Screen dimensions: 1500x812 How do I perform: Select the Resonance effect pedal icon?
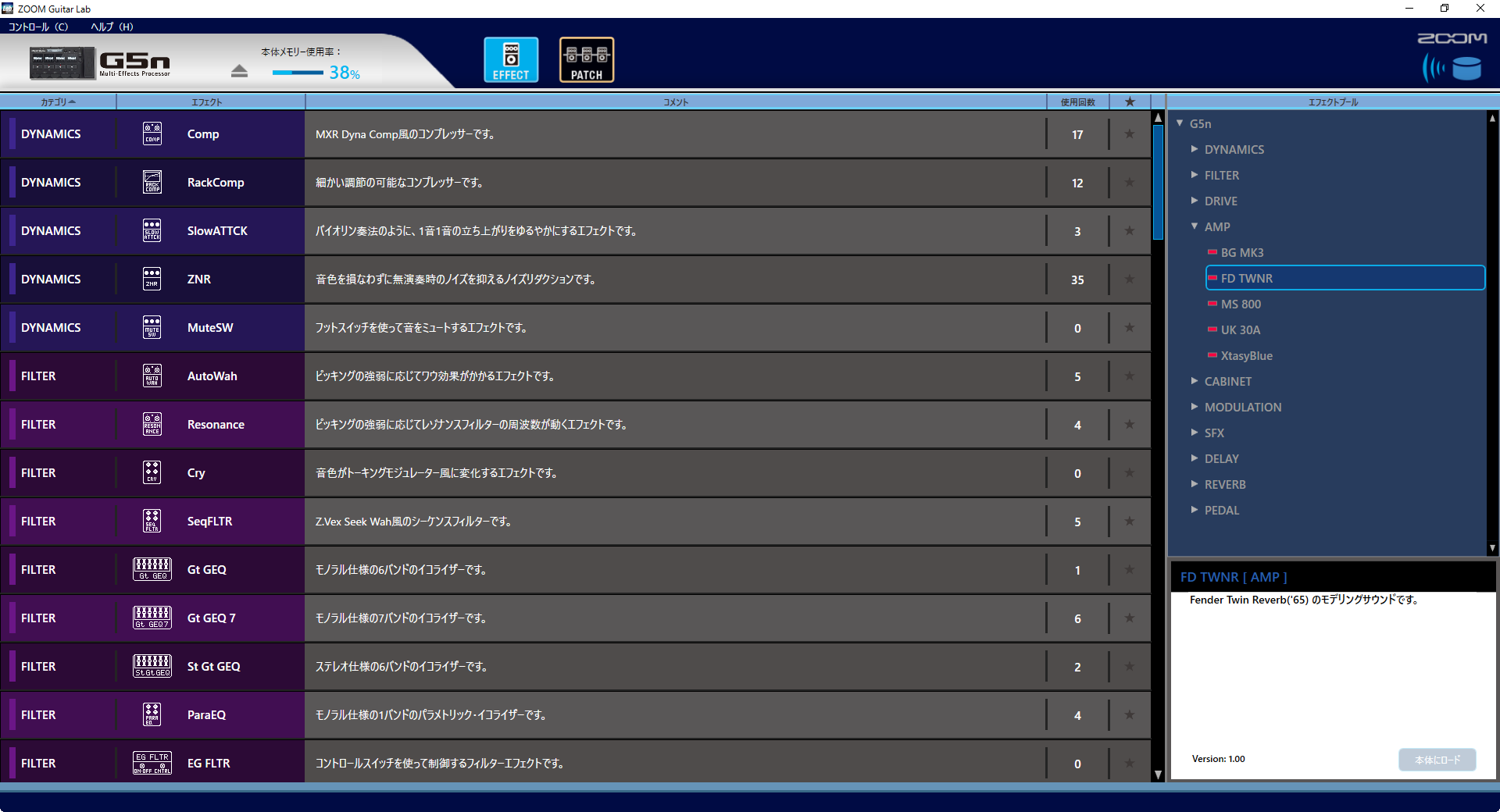[152, 424]
